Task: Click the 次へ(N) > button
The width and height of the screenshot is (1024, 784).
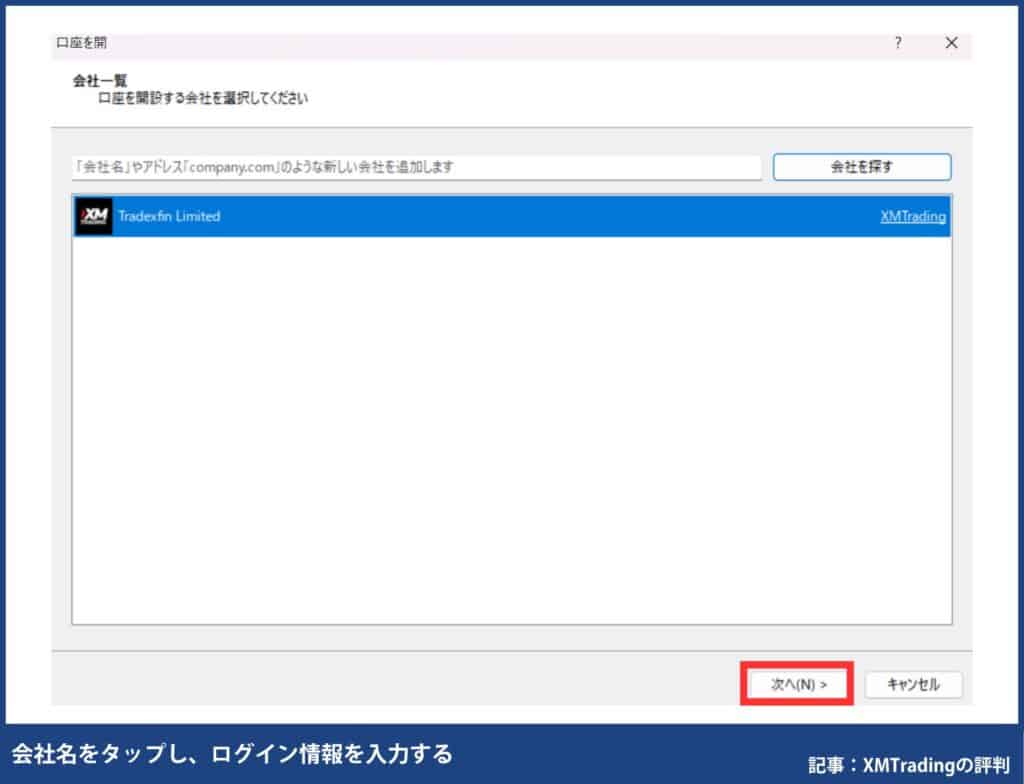Action: (x=797, y=684)
